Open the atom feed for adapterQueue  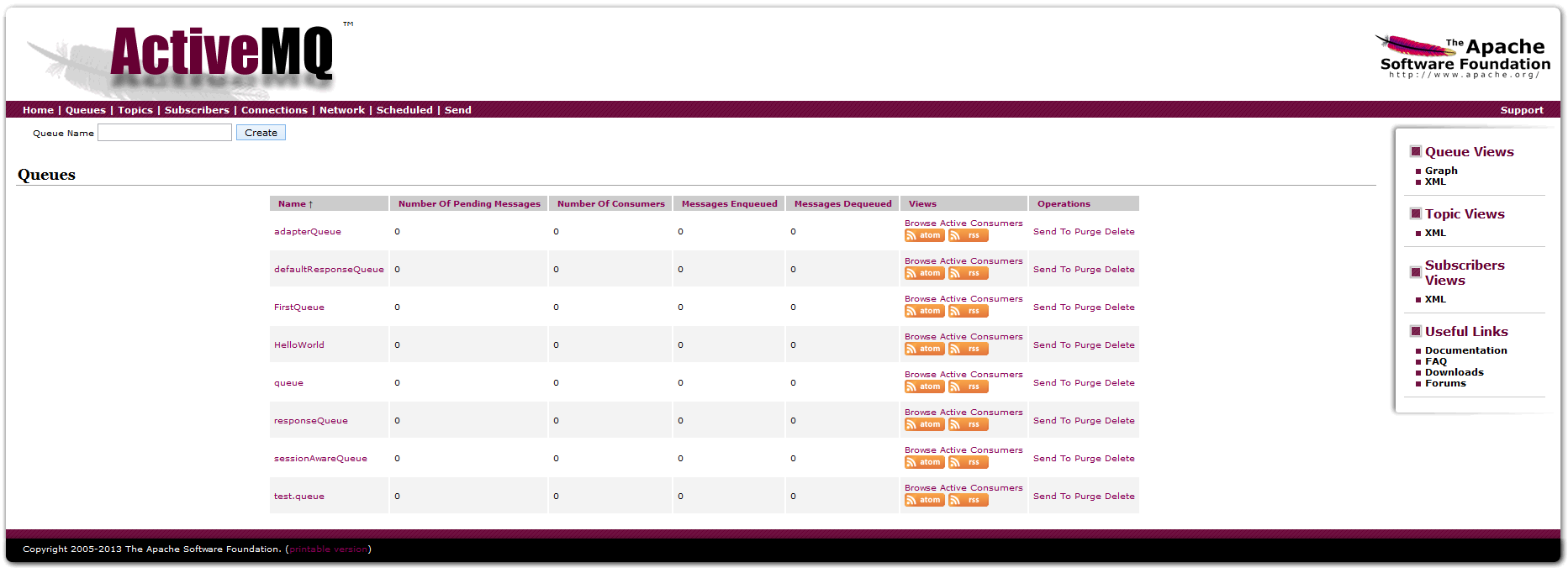click(x=924, y=236)
